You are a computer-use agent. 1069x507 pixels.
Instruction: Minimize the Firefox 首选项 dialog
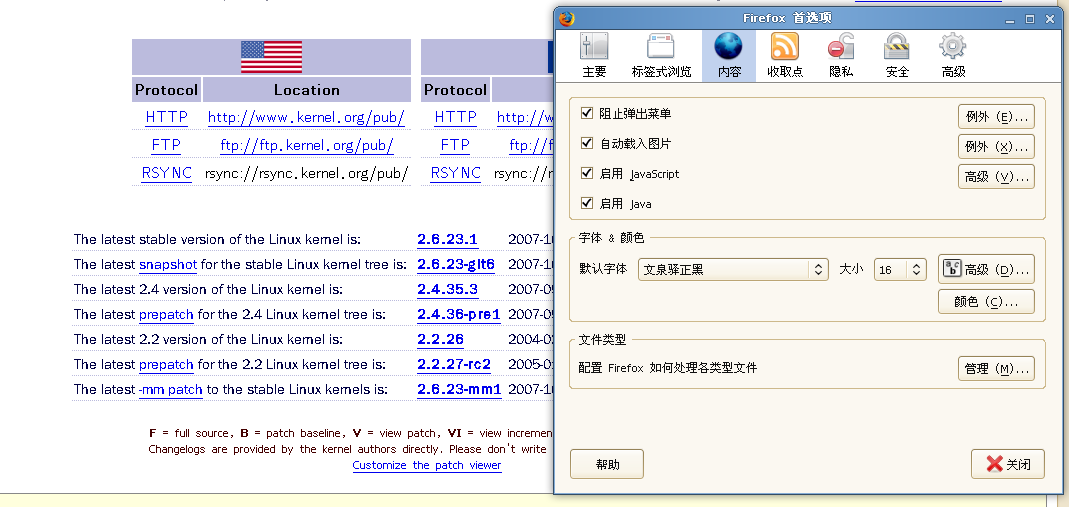(x=1011, y=18)
